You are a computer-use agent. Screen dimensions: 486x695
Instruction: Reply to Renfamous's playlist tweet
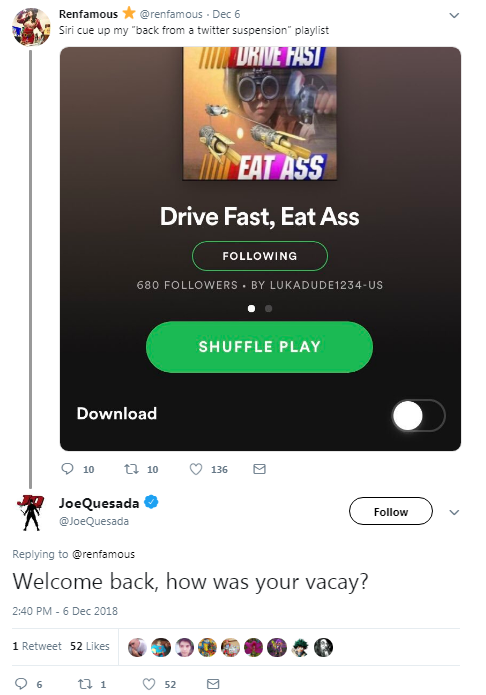tap(67, 469)
